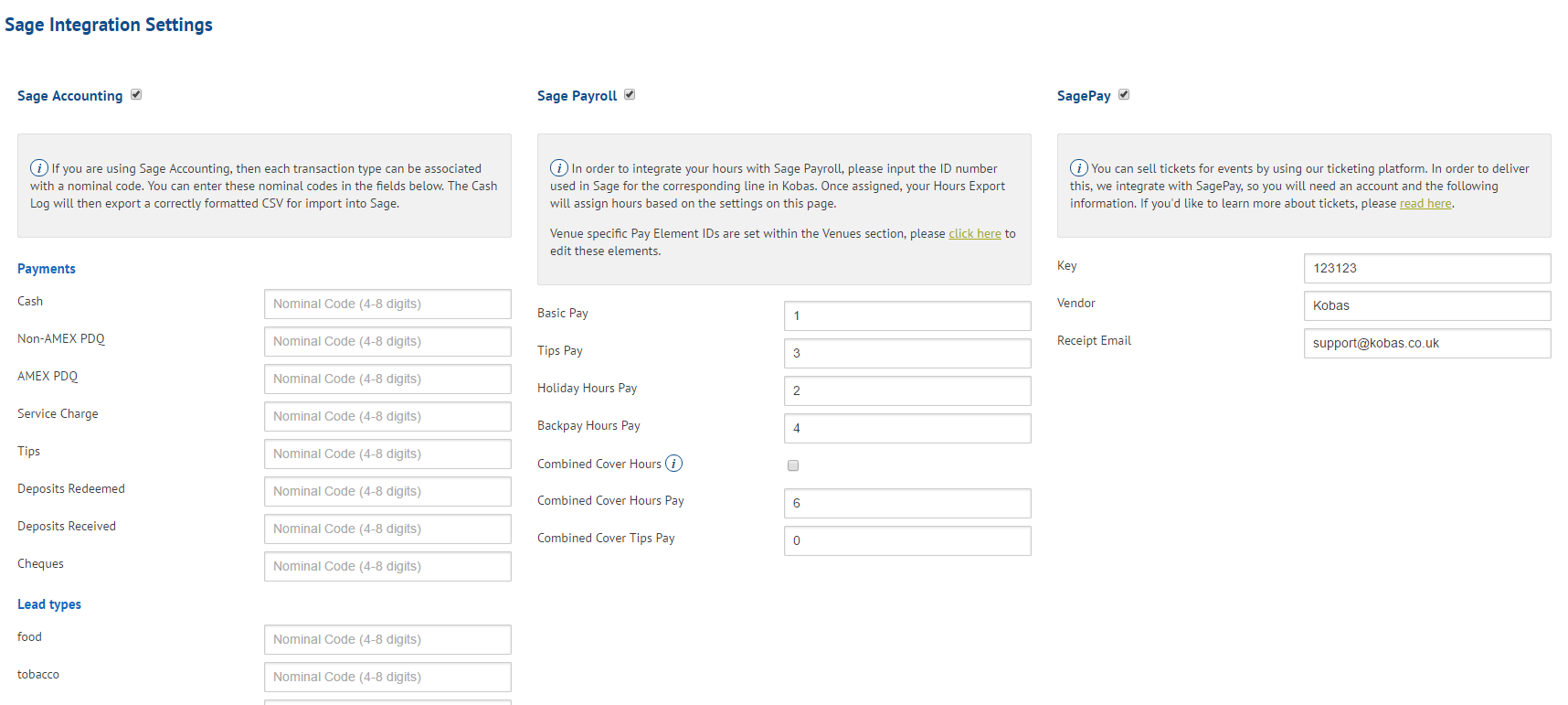
Task: Click the Deposits Redeemed label
Action: pyautogui.click(x=71, y=488)
